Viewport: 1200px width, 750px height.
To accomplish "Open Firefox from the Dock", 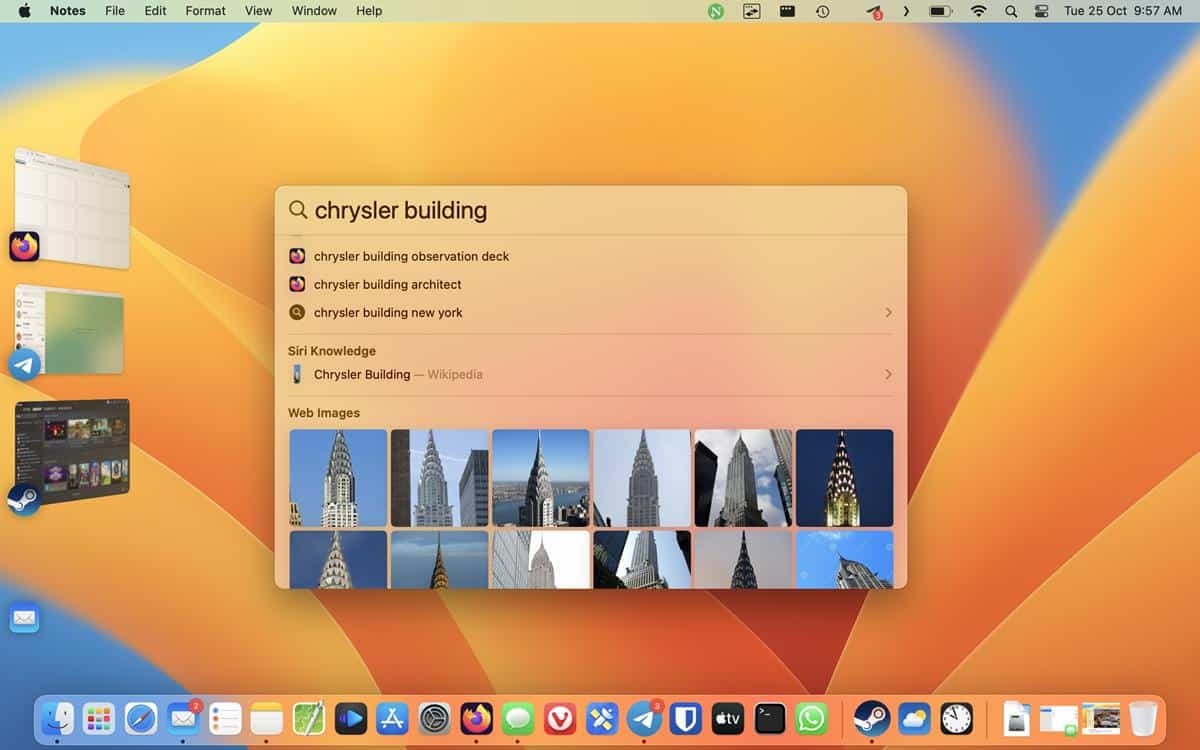I will (x=477, y=718).
